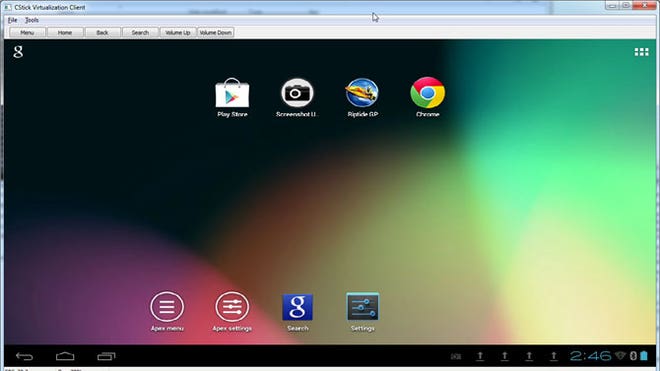Open the Android Settings app
The width and height of the screenshot is (660, 371).
pyautogui.click(x=362, y=311)
